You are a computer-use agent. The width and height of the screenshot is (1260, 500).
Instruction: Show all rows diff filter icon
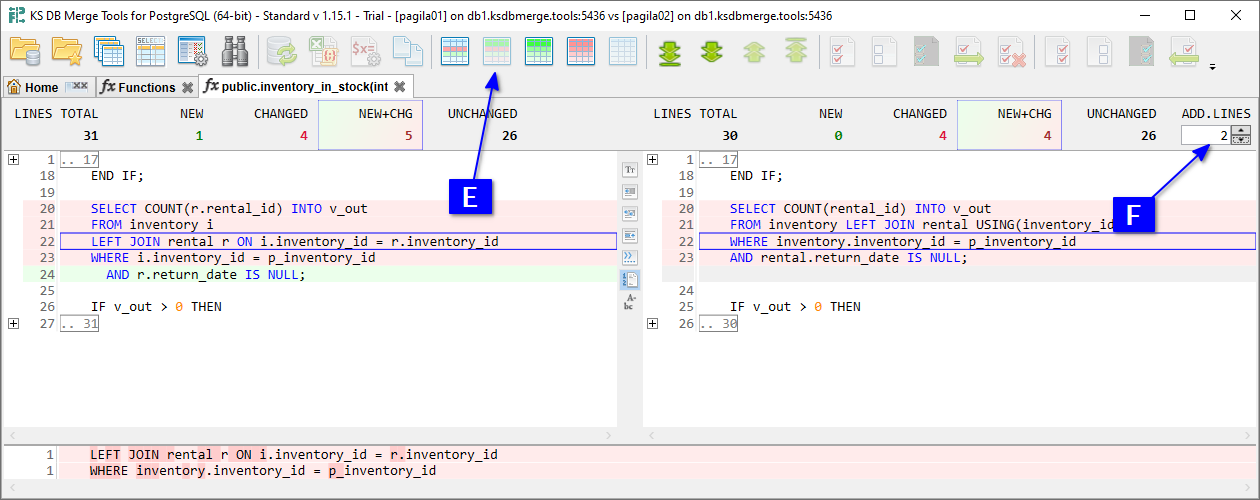click(455, 51)
